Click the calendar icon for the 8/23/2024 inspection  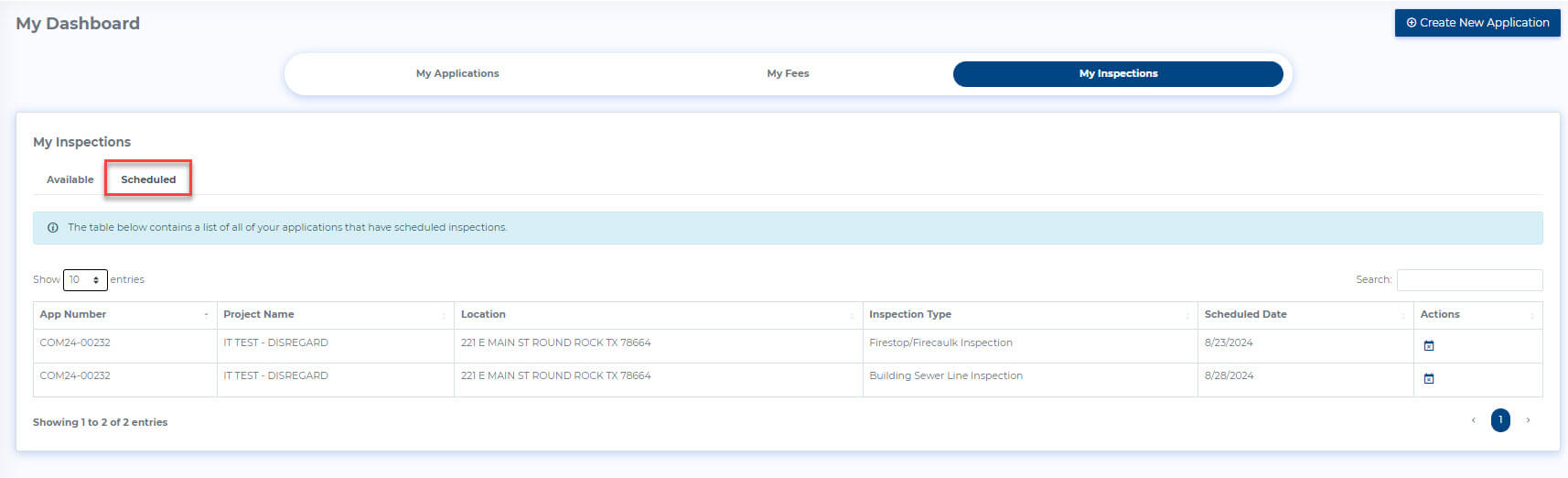[1429, 346]
